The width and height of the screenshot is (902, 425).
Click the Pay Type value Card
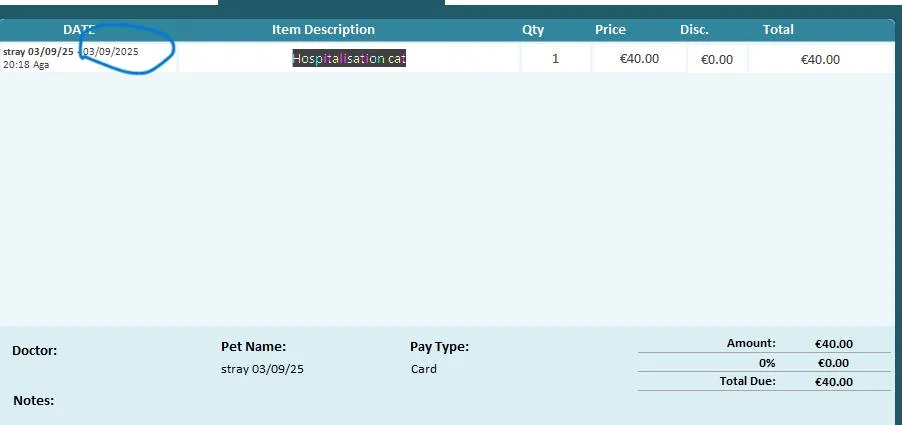(x=424, y=369)
